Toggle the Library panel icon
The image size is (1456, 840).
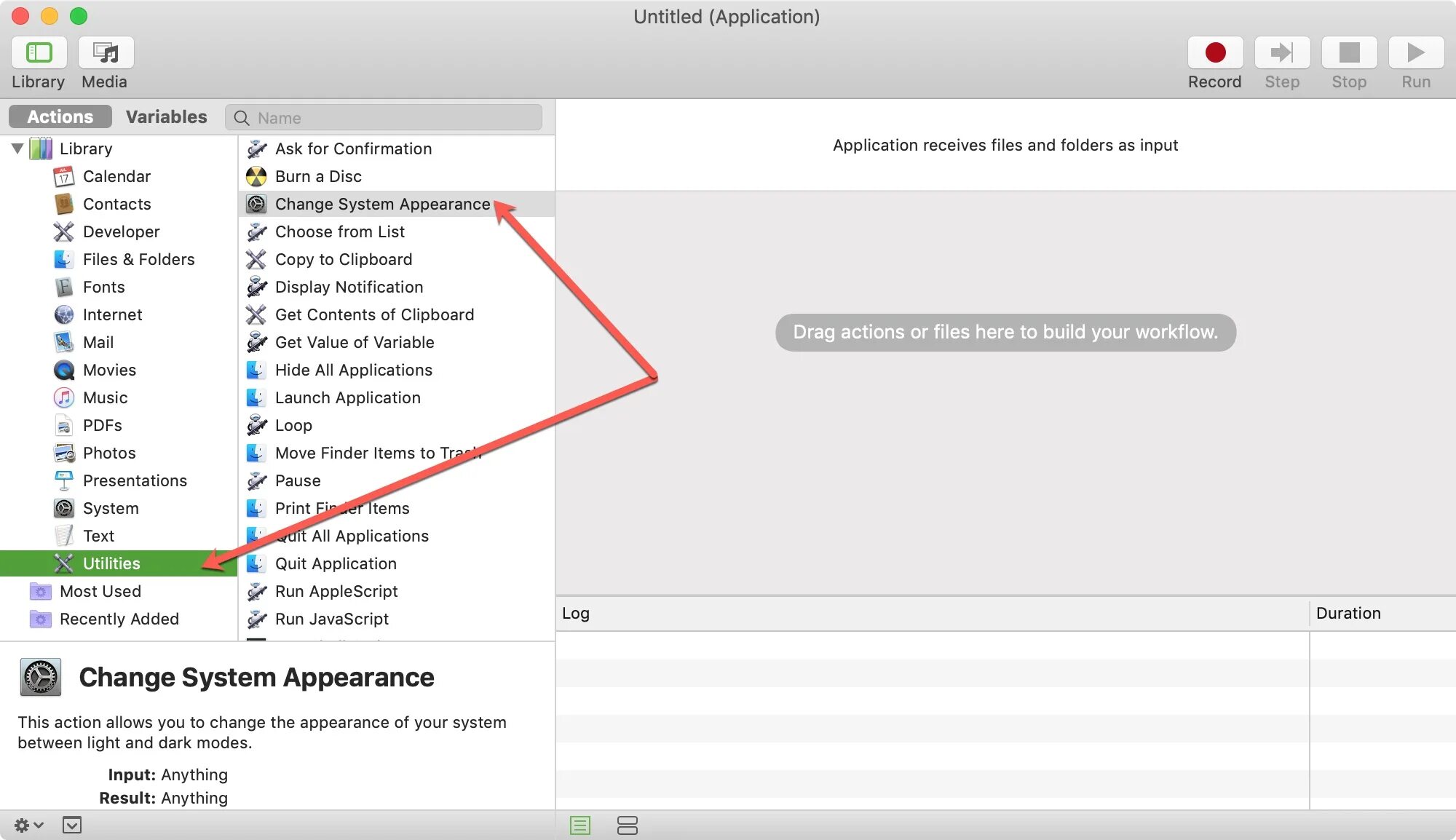[x=39, y=53]
